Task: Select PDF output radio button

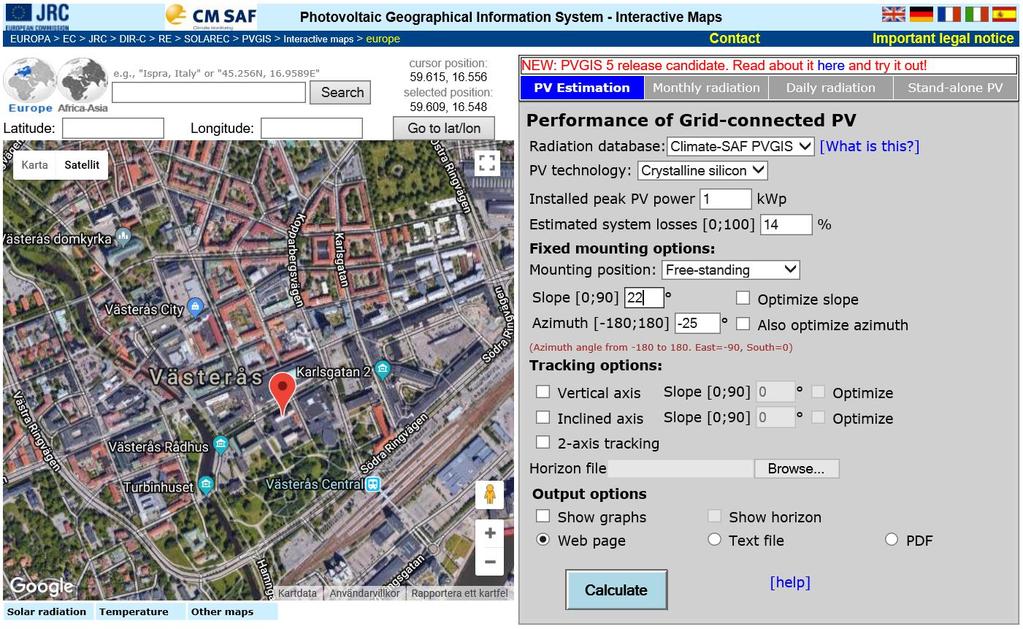Action: click(x=891, y=540)
